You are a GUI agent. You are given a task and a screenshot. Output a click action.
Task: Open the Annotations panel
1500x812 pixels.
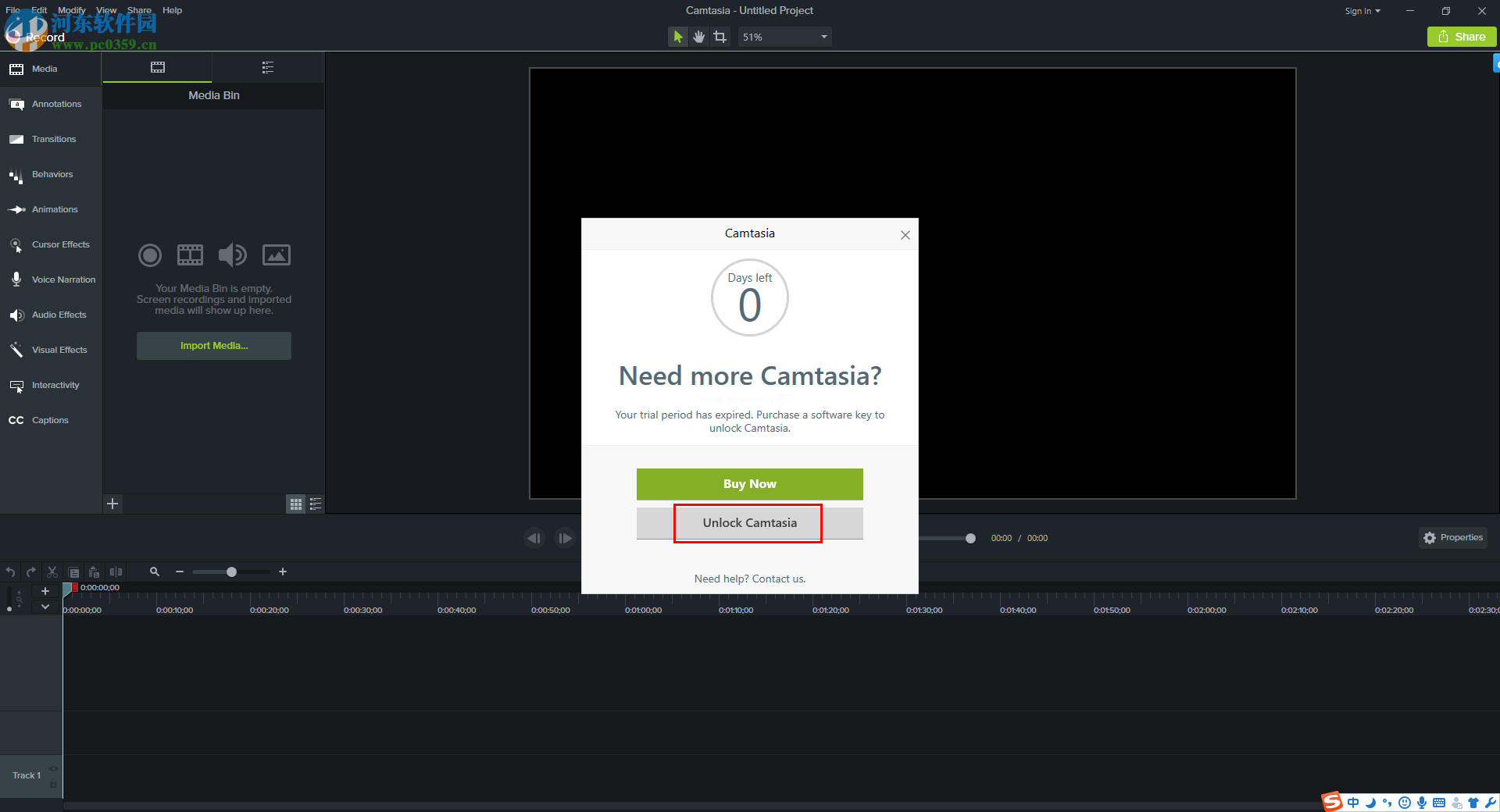pyautogui.click(x=51, y=104)
